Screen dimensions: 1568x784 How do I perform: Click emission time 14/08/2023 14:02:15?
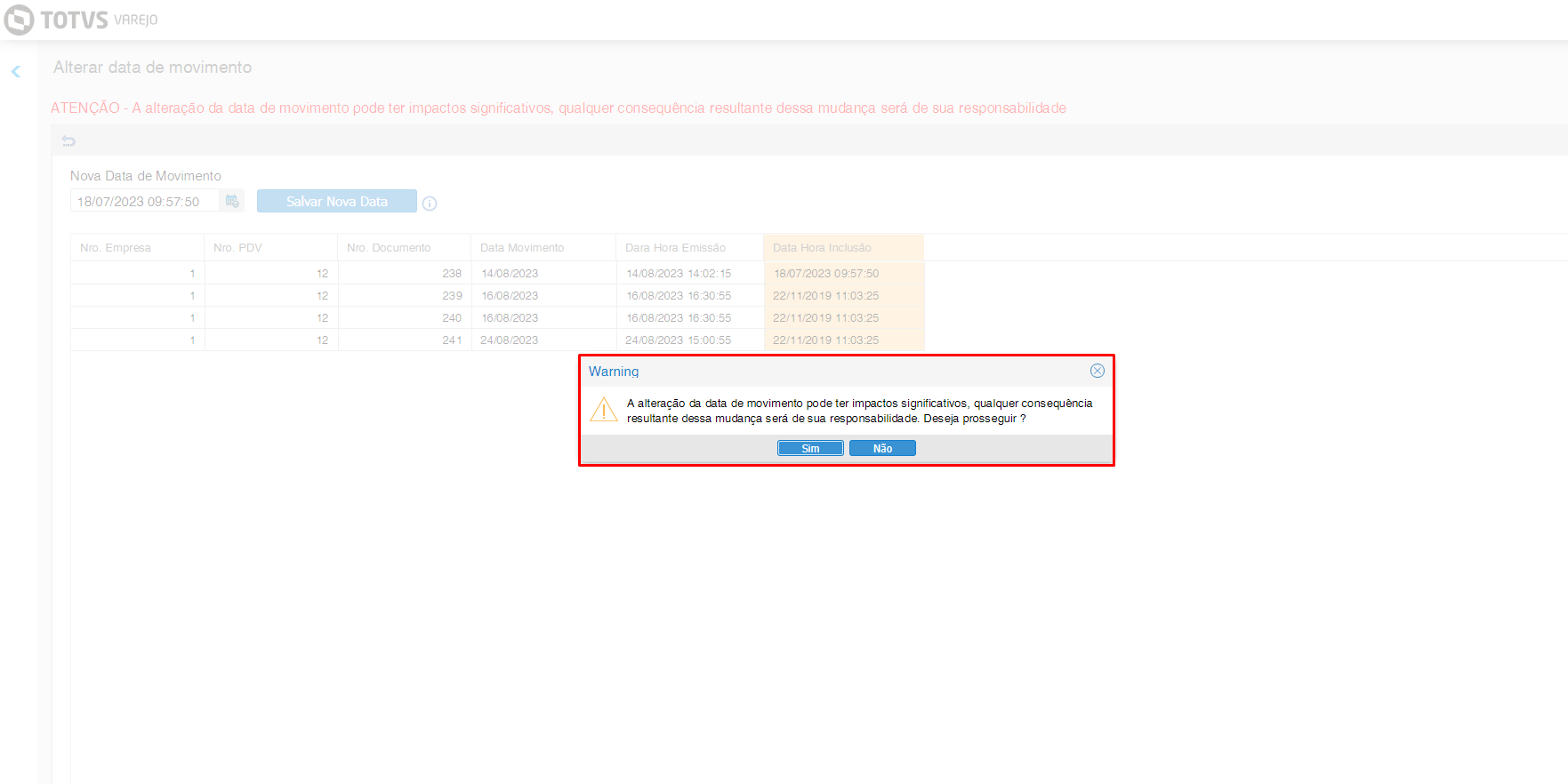(x=690, y=273)
